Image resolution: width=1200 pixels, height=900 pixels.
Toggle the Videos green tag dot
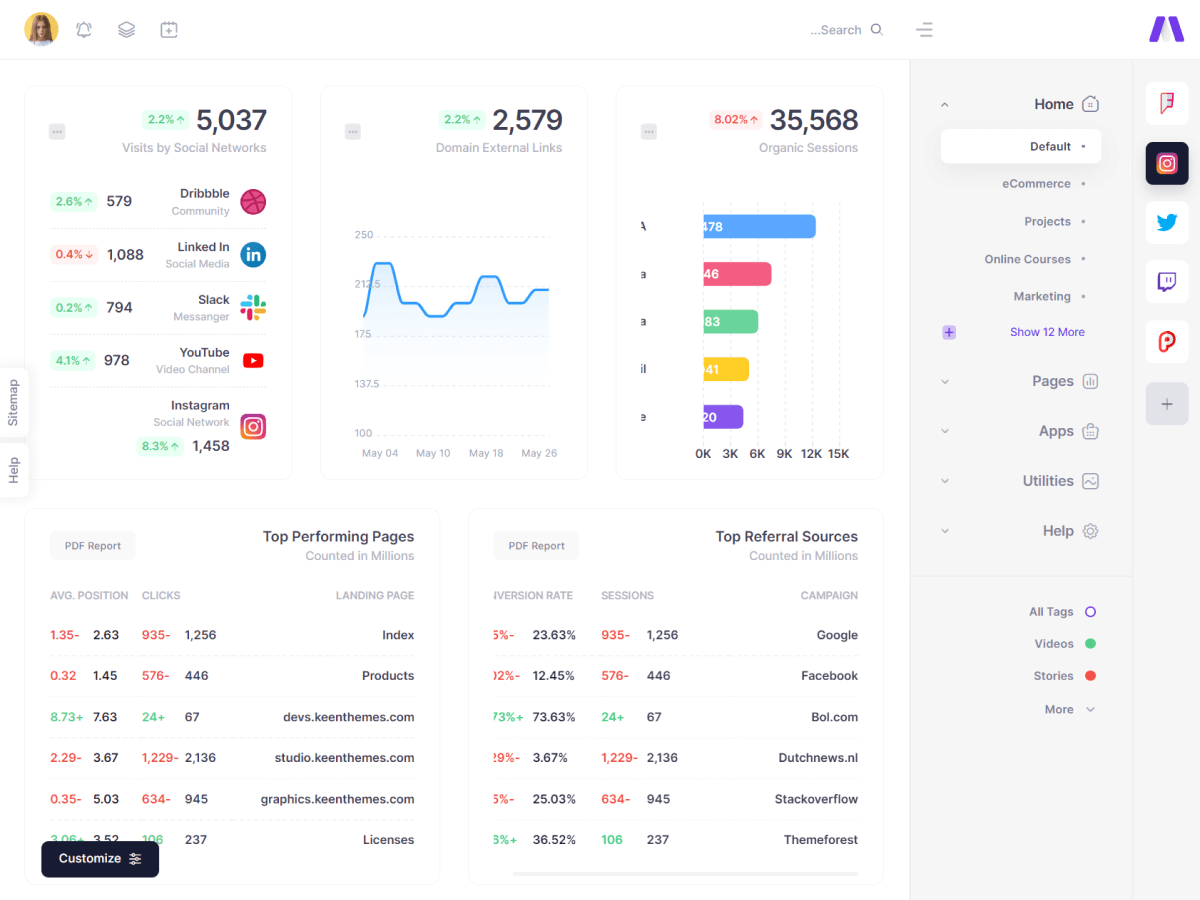click(1090, 644)
